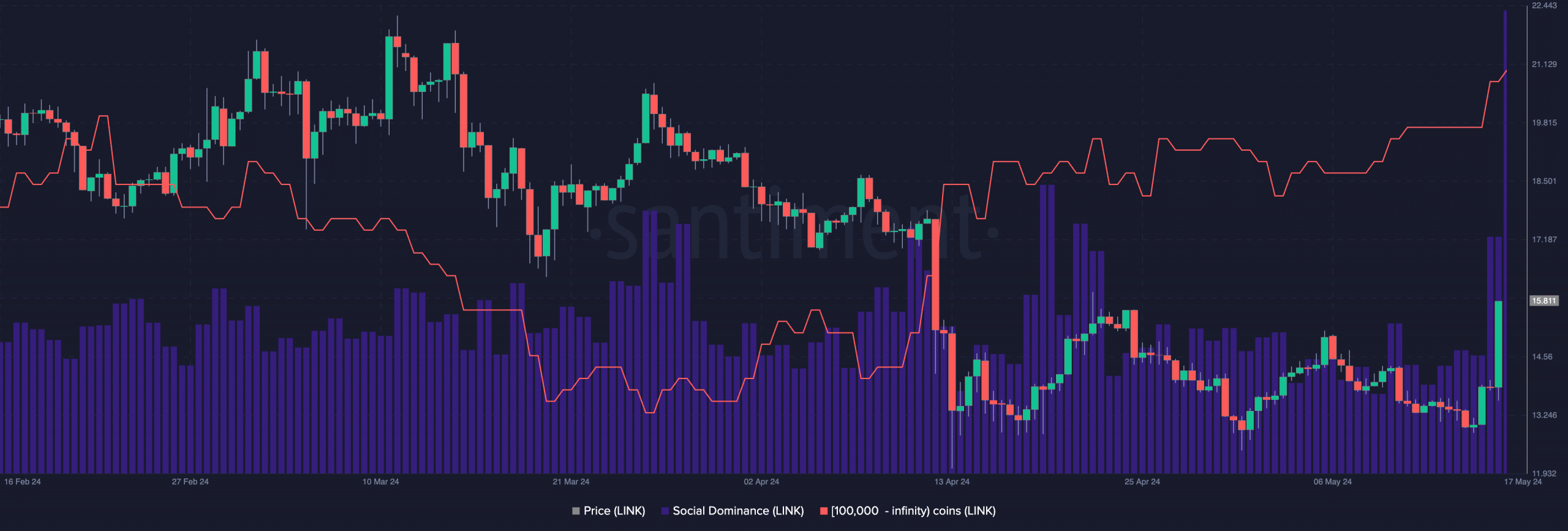Click the gray Price legend color square
1568x531 pixels.
(x=576, y=511)
